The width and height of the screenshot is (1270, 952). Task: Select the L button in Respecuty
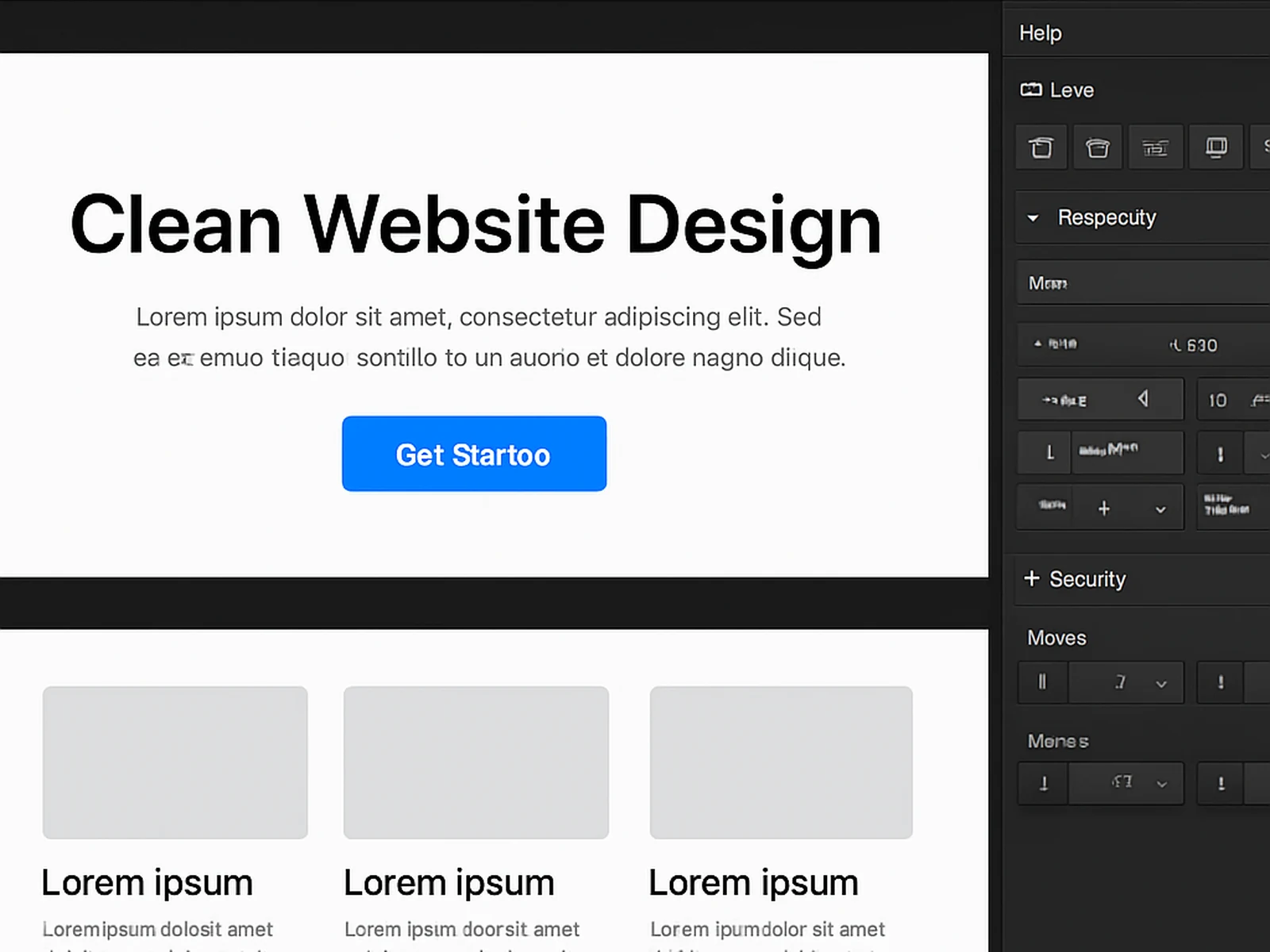(x=1045, y=453)
